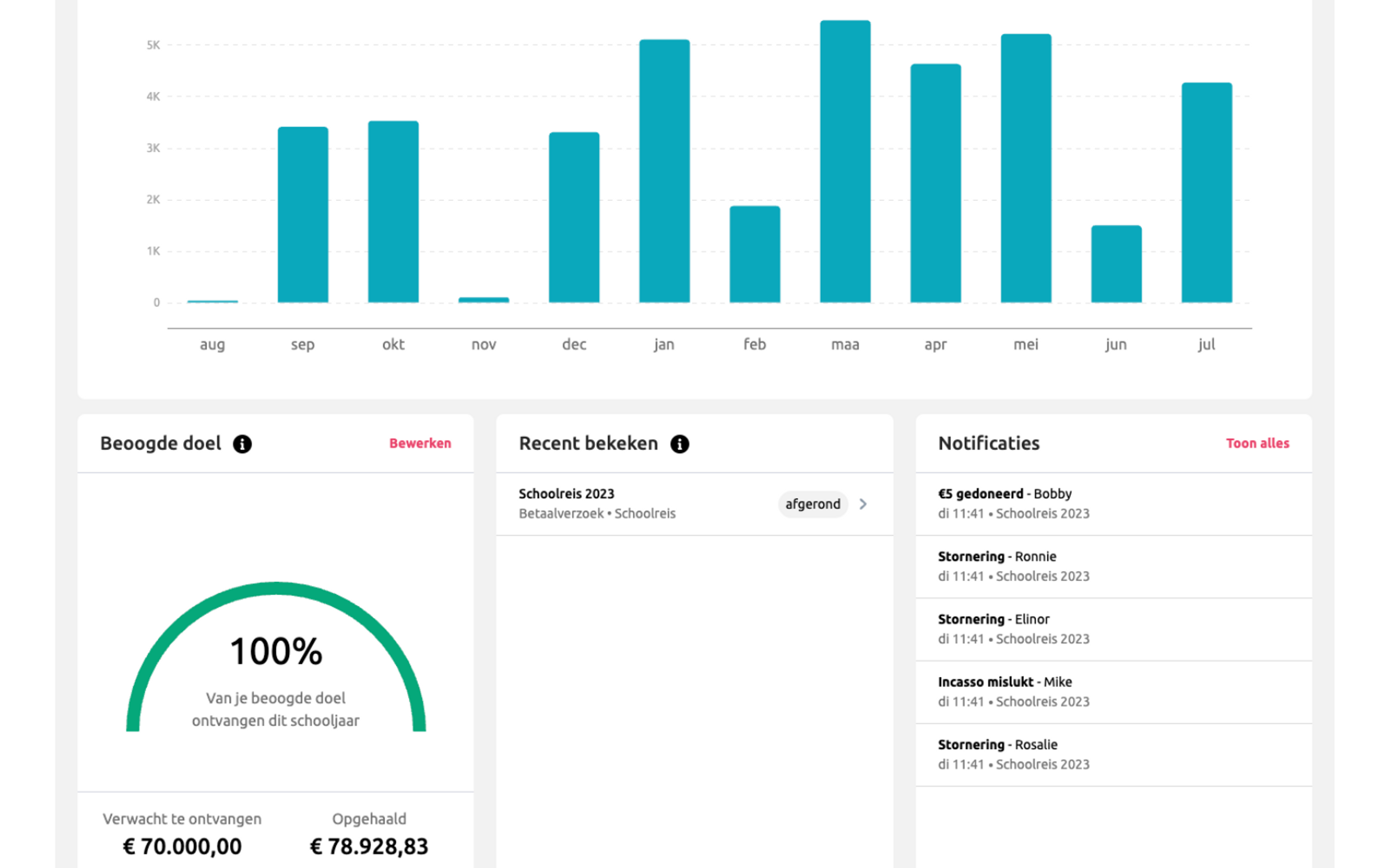
Task: Click the mei bar in the chart
Action: tap(1026, 168)
